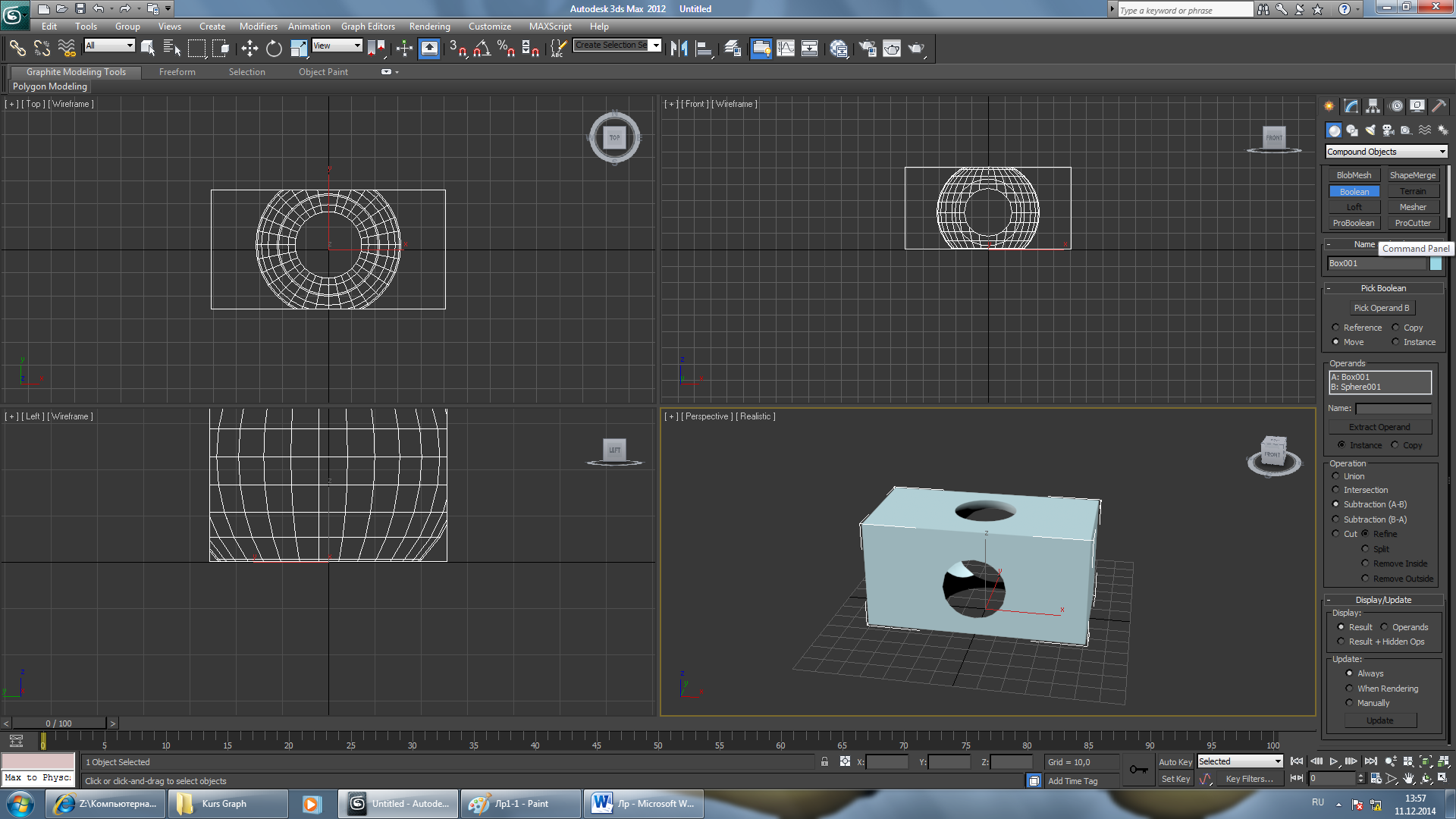Open the Selected key filter dropdown
The height and width of the screenshot is (819, 1456).
(x=1239, y=761)
